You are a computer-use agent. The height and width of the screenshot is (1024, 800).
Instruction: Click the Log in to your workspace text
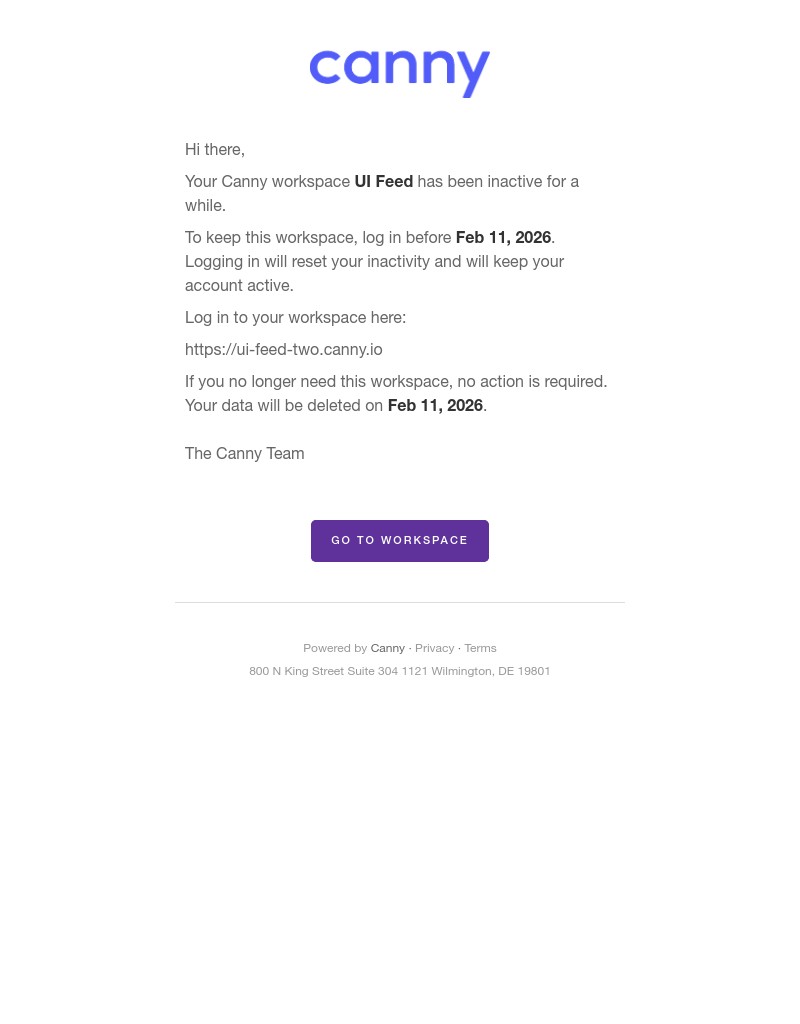pos(295,317)
